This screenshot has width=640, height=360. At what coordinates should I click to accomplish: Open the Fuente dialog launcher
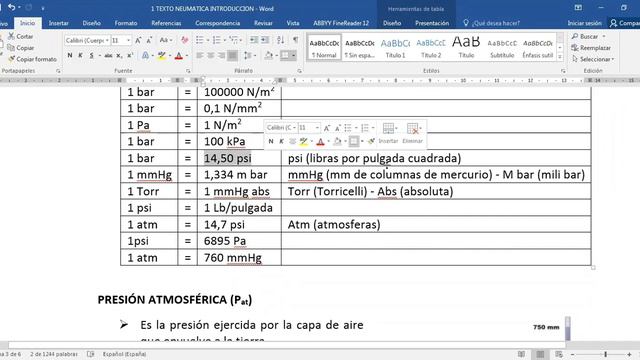point(188,71)
